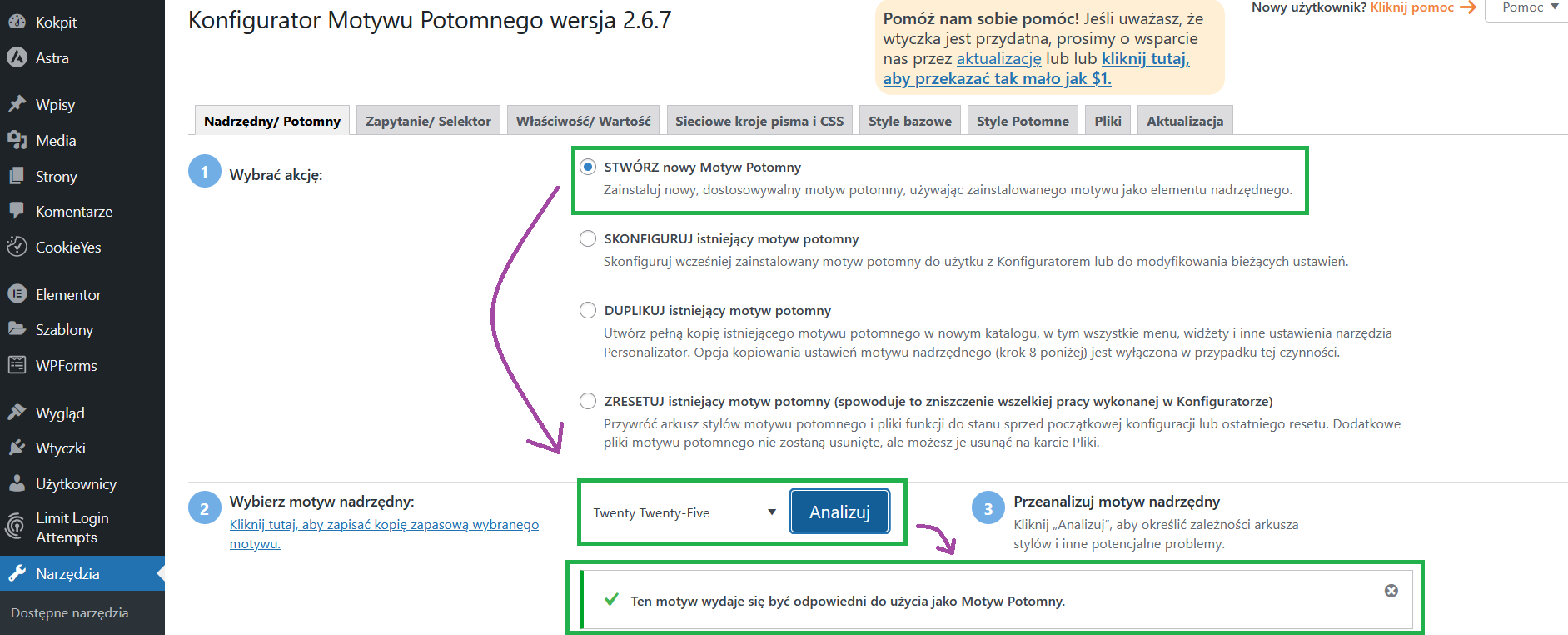
Task: Open the Twenty Twenty-Five parent theme dropdown
Action: tap(684, 512)
